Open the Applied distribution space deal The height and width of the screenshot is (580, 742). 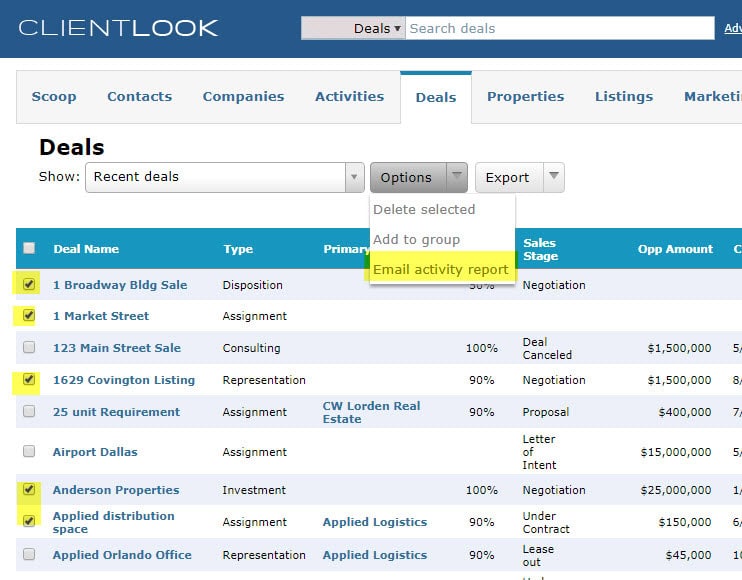(114, 522)
